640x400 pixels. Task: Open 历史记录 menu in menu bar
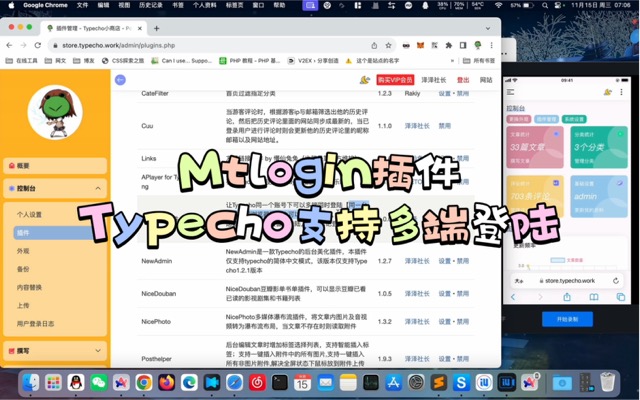point(151,5)
